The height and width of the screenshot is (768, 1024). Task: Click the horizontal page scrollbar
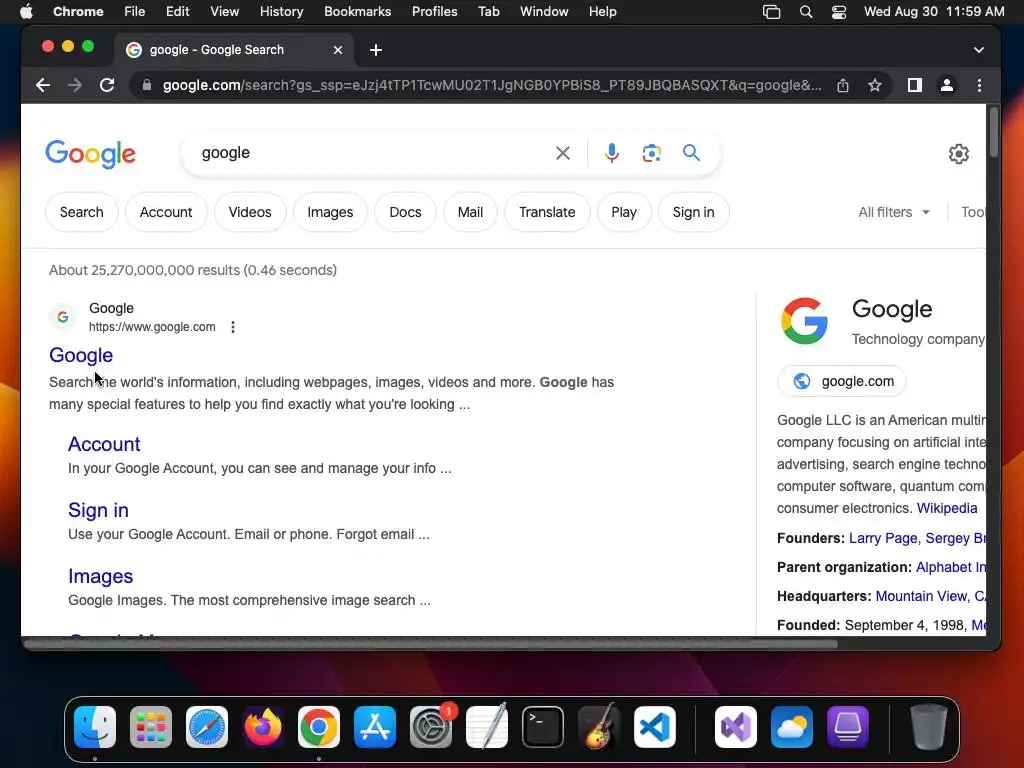point(431,644)
